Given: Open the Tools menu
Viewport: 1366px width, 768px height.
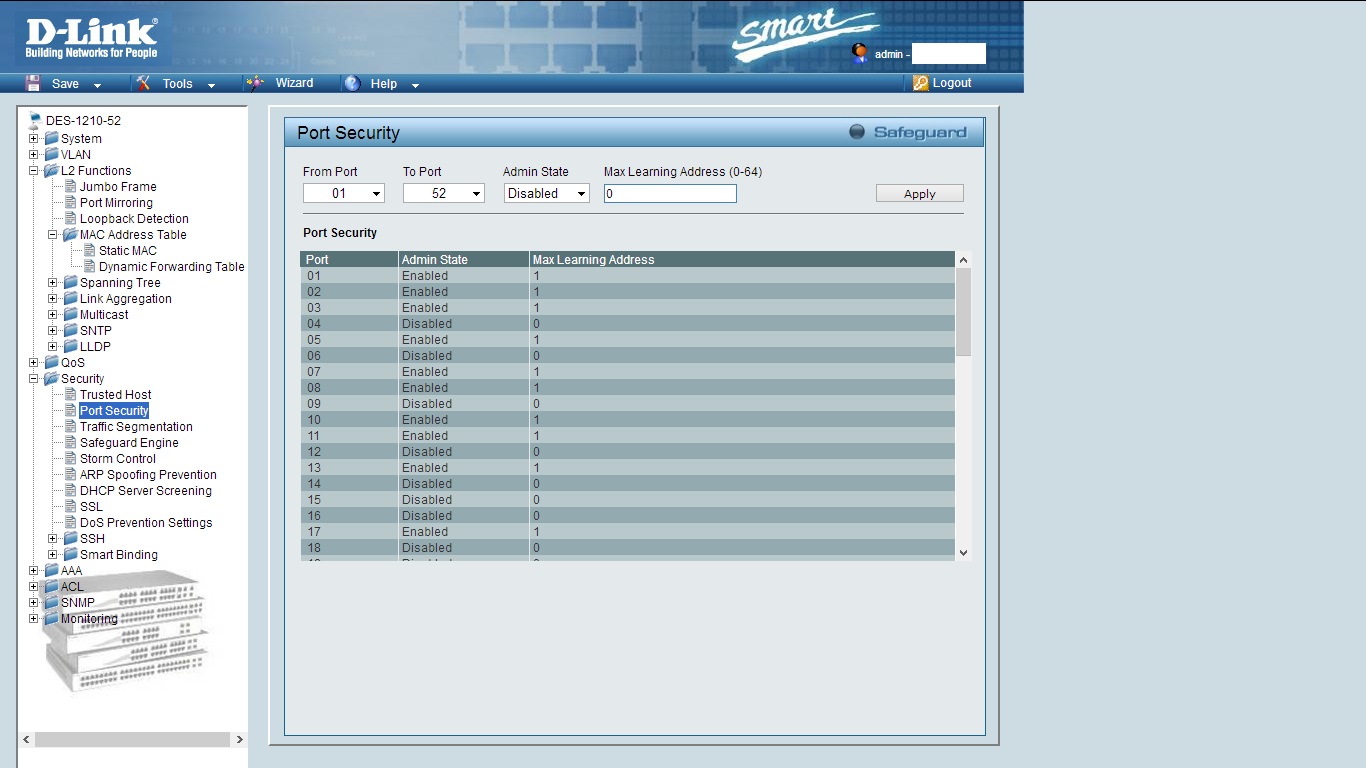Looking at the screenshot, I should (178, 84).
